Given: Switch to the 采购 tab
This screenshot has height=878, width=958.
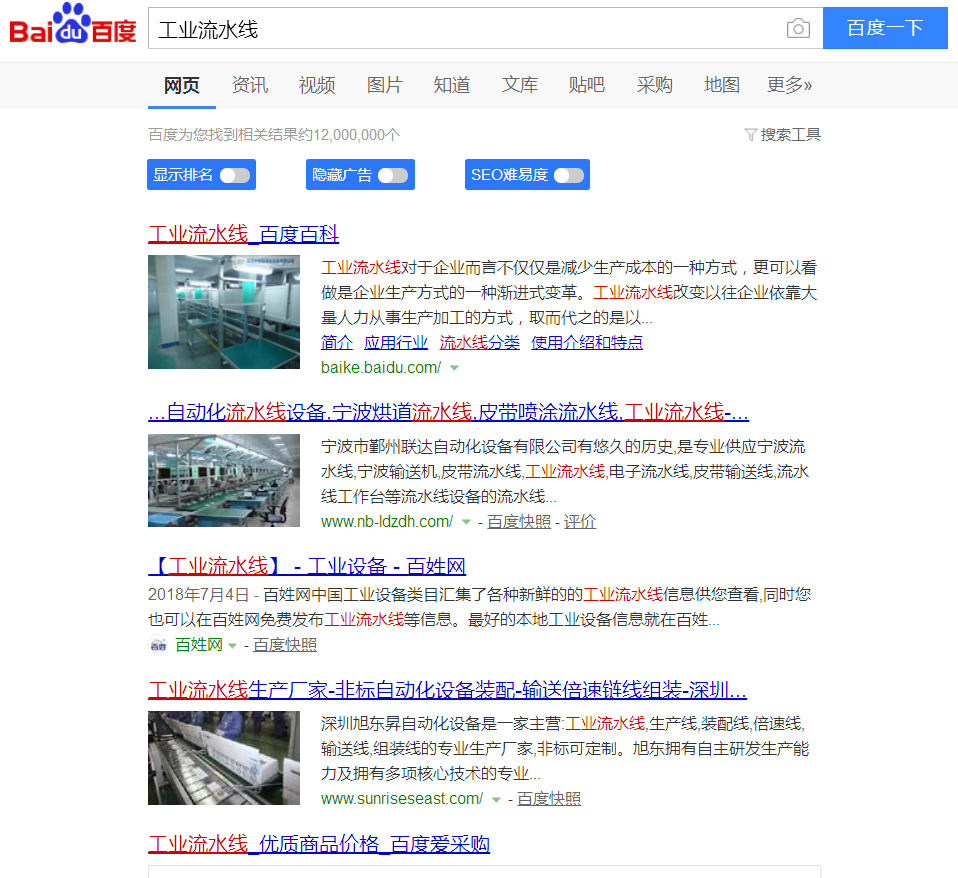Looking at the screenshot, I should coord(654,85).
